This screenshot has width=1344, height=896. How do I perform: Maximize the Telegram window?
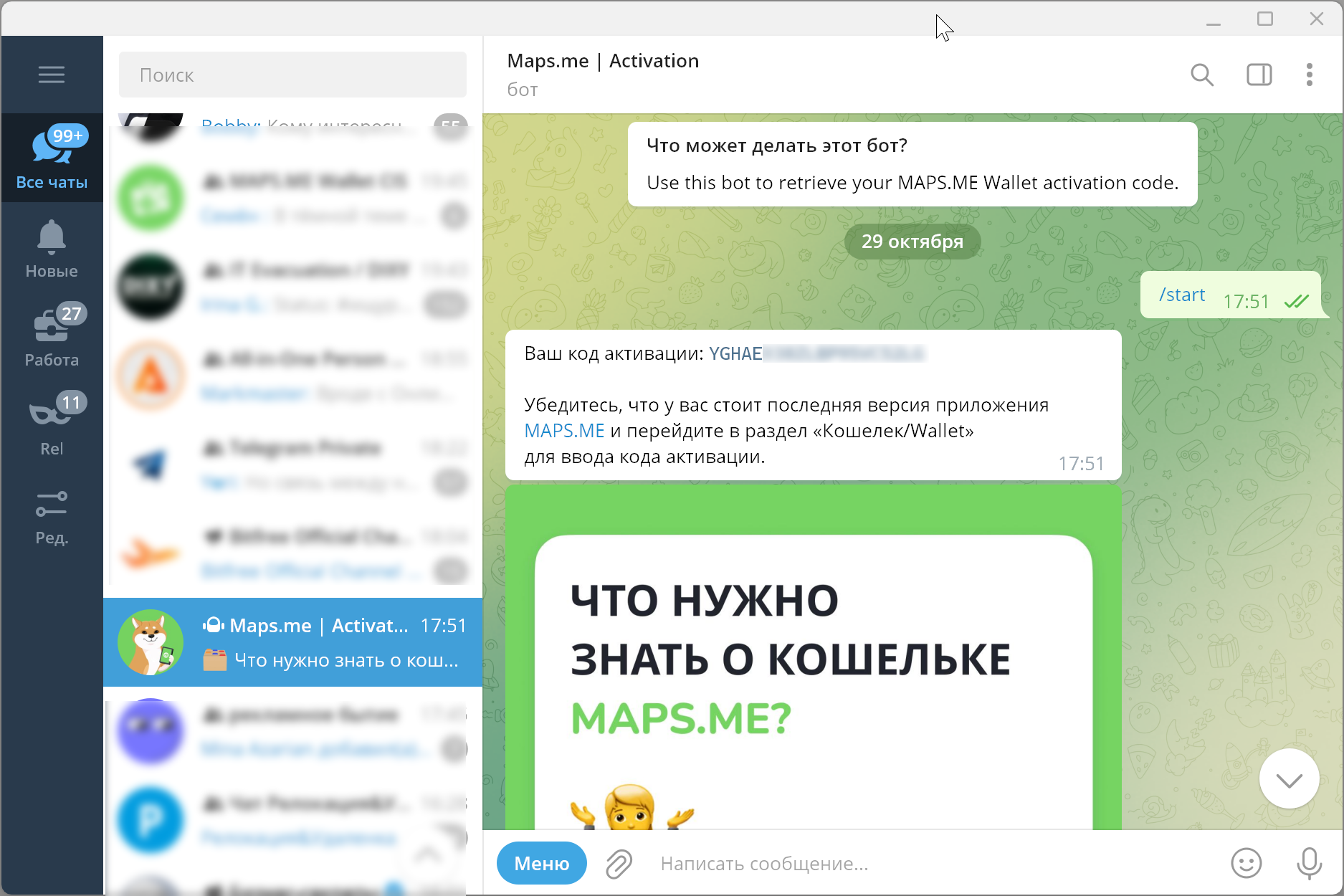click(1265, 19)
